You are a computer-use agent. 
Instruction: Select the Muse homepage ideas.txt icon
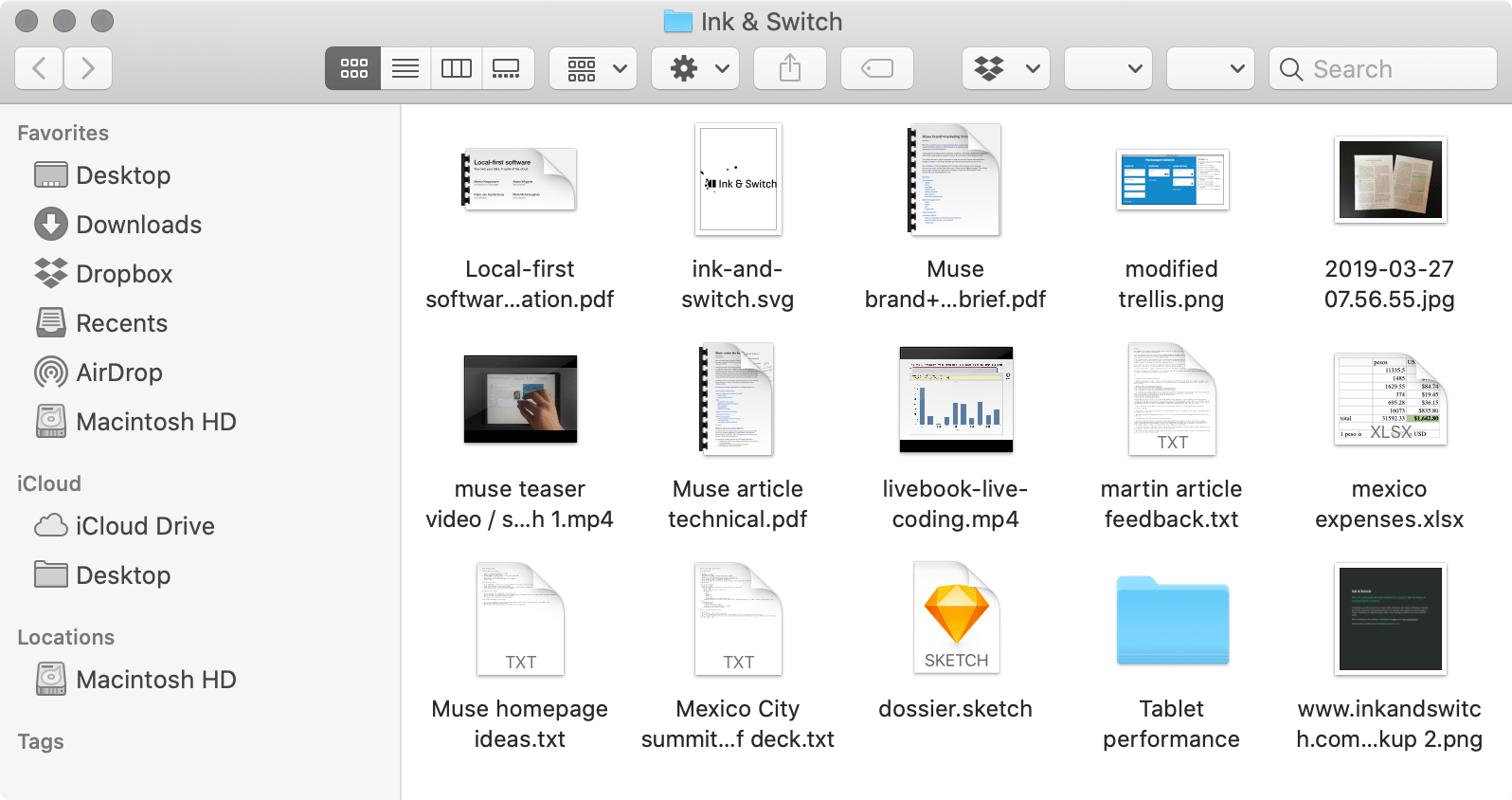click(x=520, y=619)
